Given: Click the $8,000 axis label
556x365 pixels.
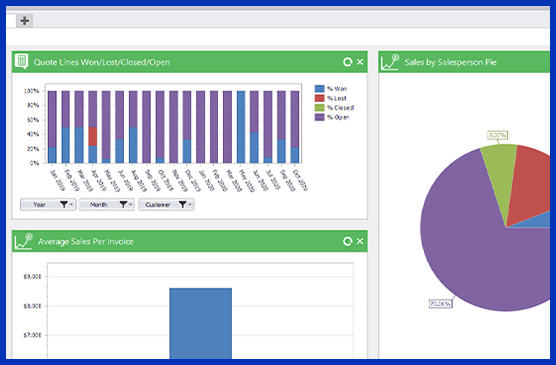Looking at the screenshot, I should (32, 306).
